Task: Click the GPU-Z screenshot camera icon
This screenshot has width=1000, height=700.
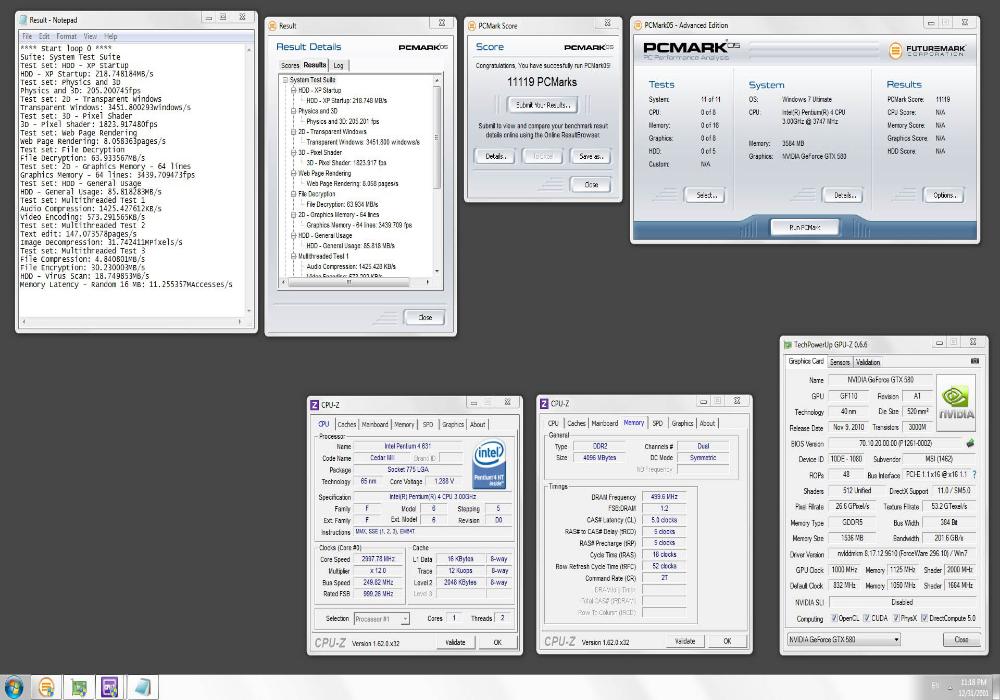Action: point(974,361)
